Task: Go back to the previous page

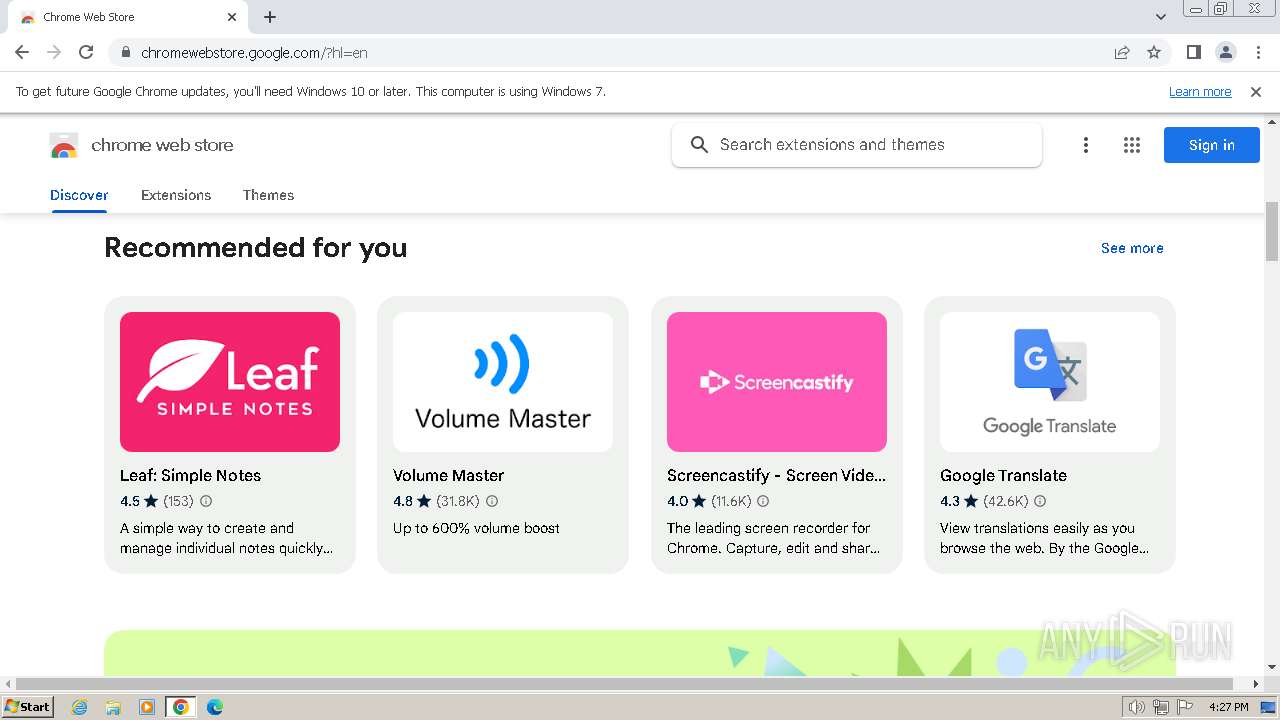Action: click(x=22, y=52)
